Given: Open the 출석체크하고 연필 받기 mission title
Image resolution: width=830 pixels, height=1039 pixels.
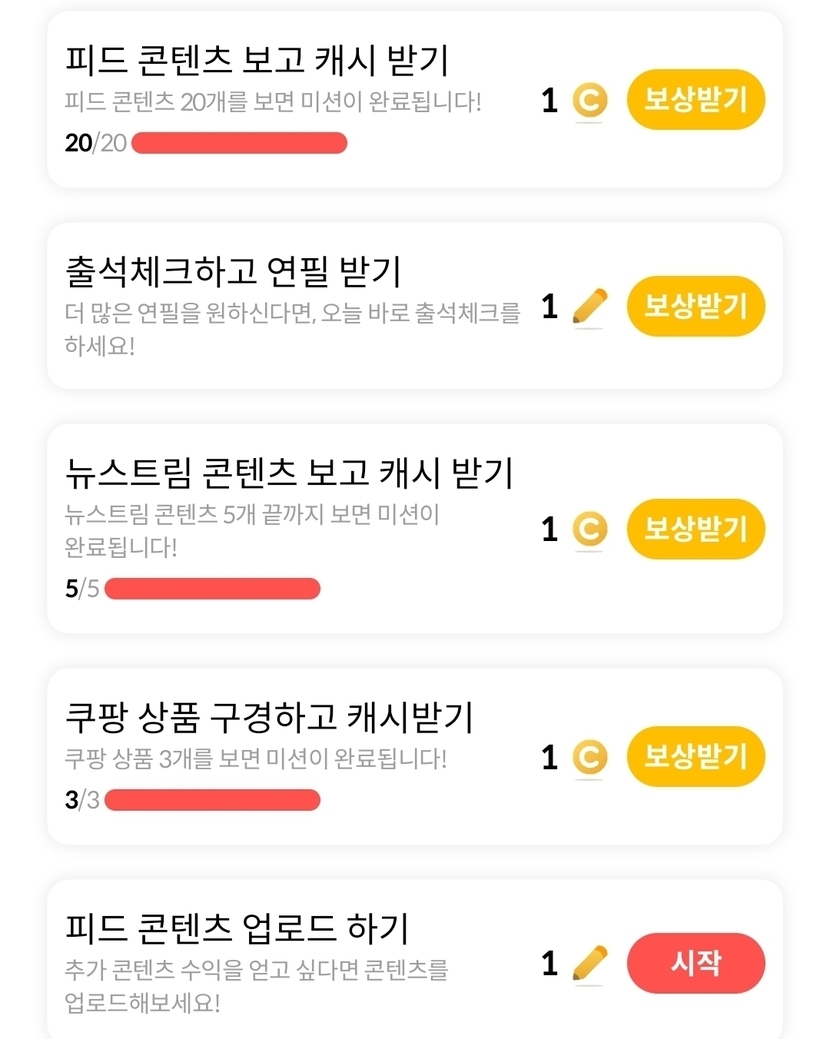Looking at the screenshot, I should 232,269.
